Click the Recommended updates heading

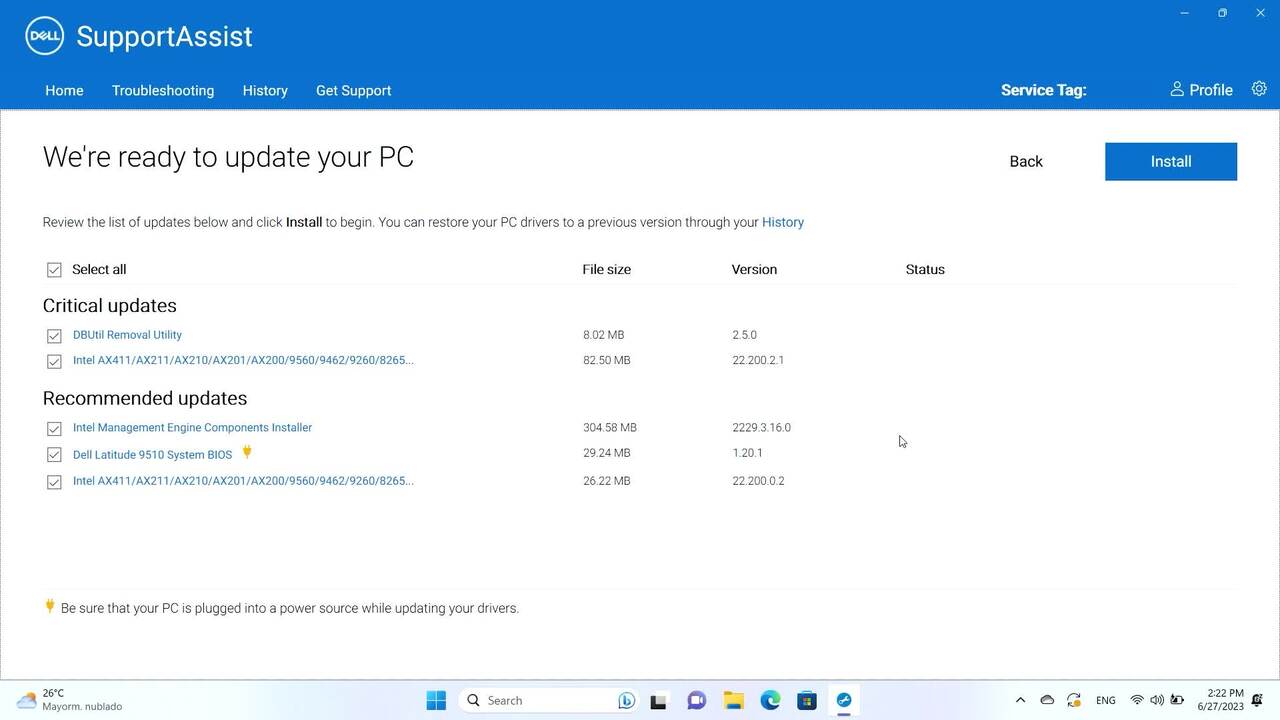144,398
